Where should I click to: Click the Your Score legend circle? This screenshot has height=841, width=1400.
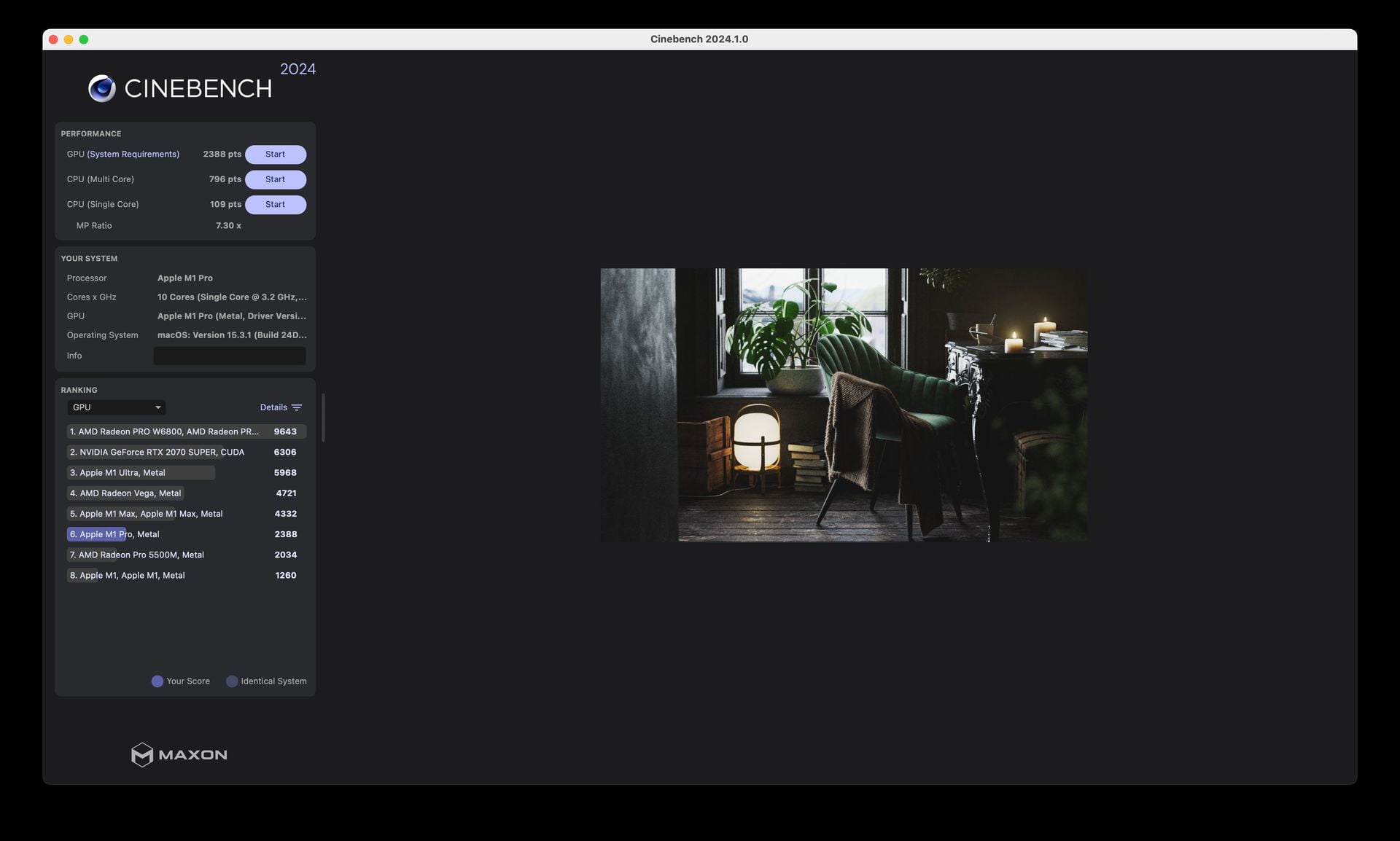pos(157,681)
